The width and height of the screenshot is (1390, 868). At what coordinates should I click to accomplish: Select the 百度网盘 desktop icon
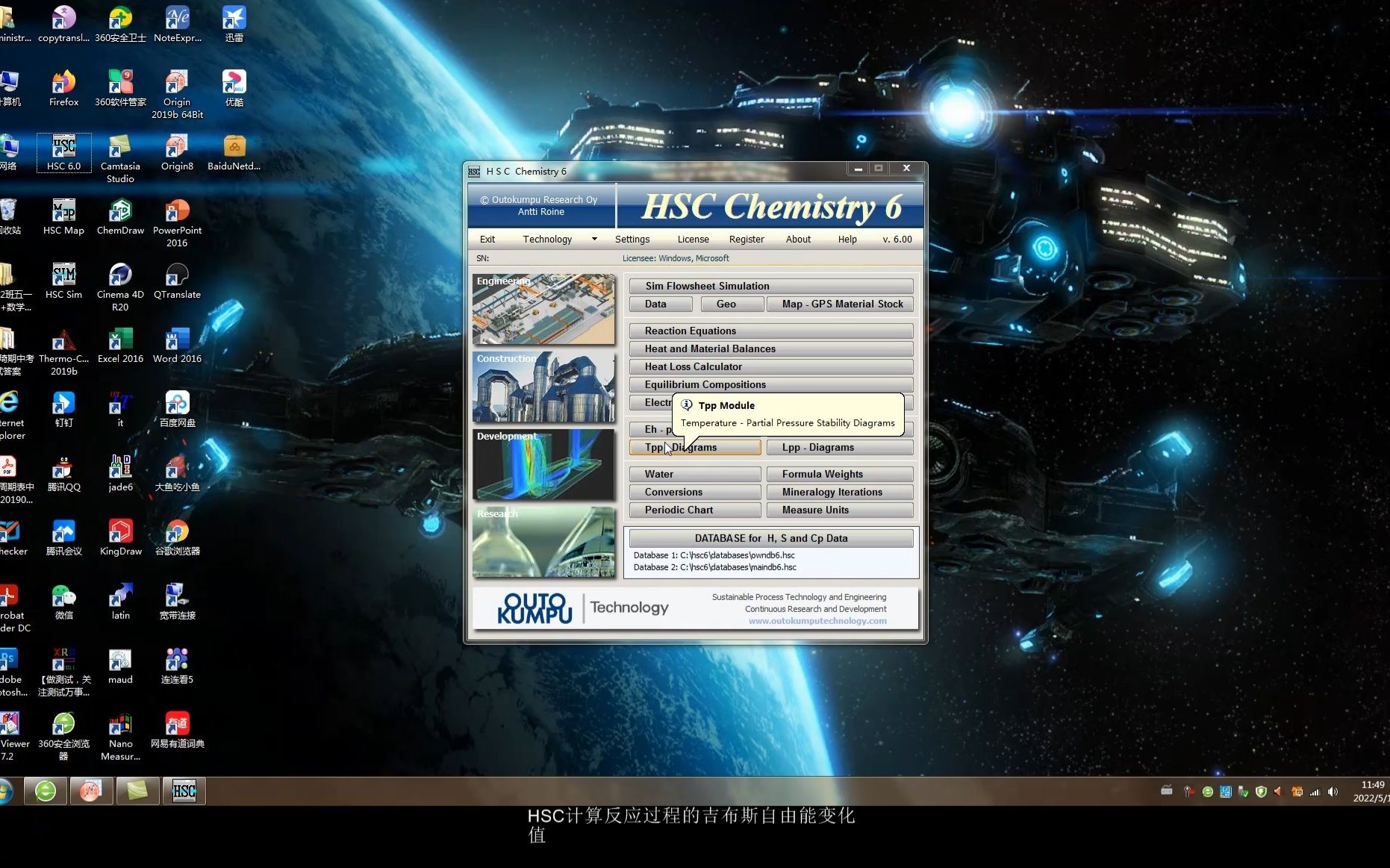(177, 410)
